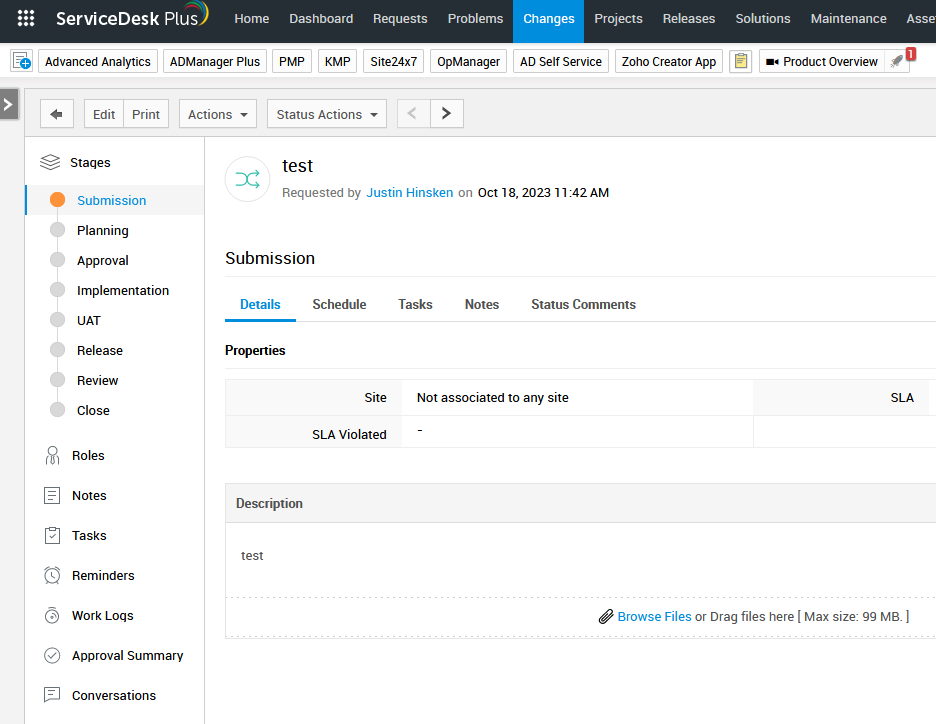Select the UAT stage
936x724 pixels.
(88, 321)
